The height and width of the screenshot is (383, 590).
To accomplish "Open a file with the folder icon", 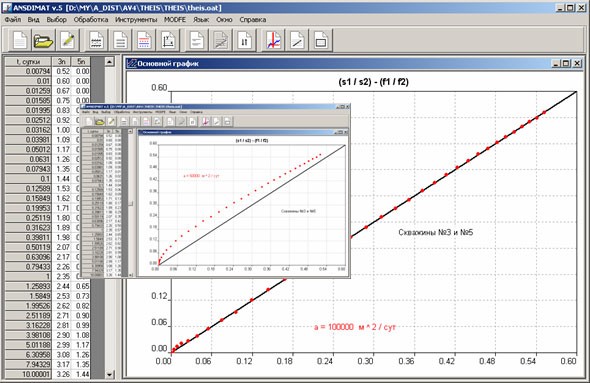I will [x=43, y=40].
